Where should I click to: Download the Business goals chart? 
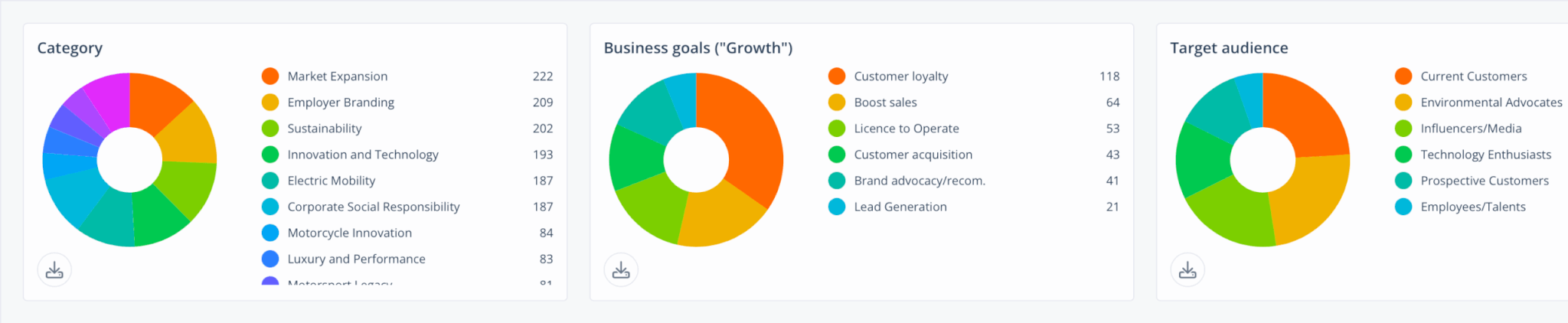(621, 270)
